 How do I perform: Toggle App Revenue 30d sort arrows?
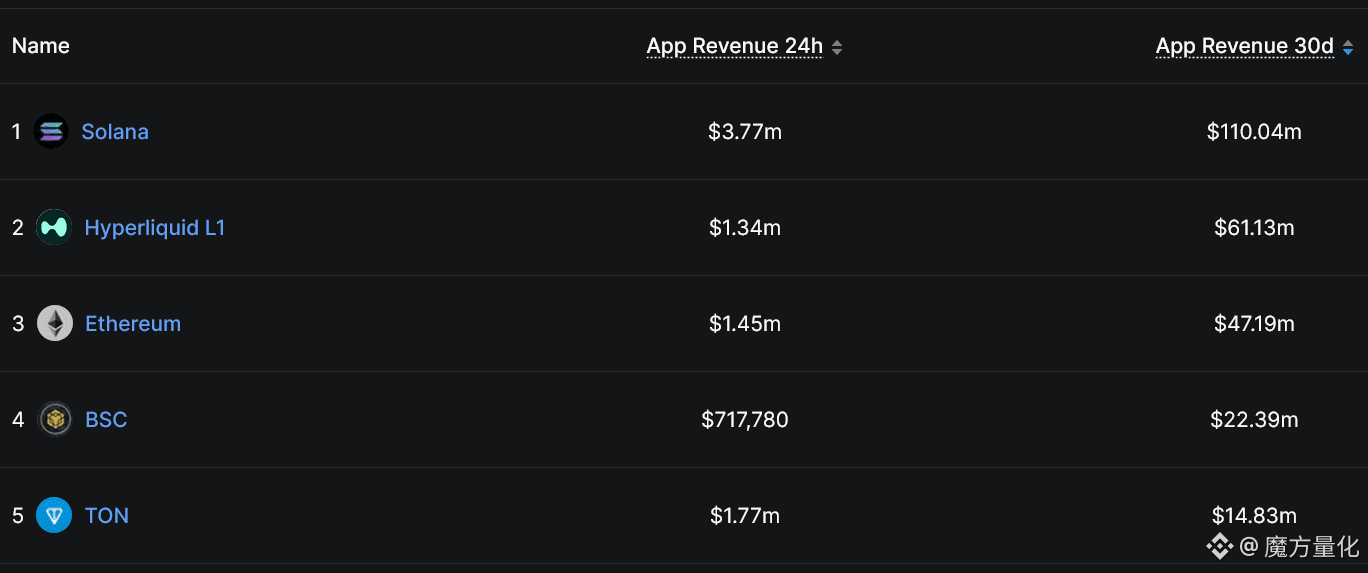[x=1348, y=47]
